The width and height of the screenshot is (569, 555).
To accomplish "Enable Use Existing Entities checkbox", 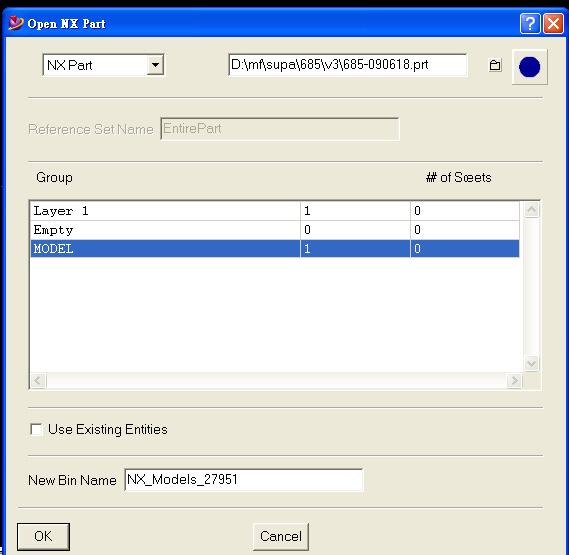I will click(36, 429).
